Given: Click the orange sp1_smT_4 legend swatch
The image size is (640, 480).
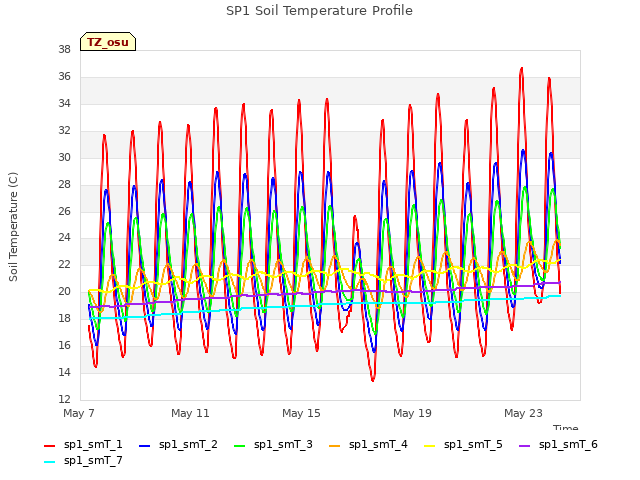Looking at the screenshot, I should [334, 446].
